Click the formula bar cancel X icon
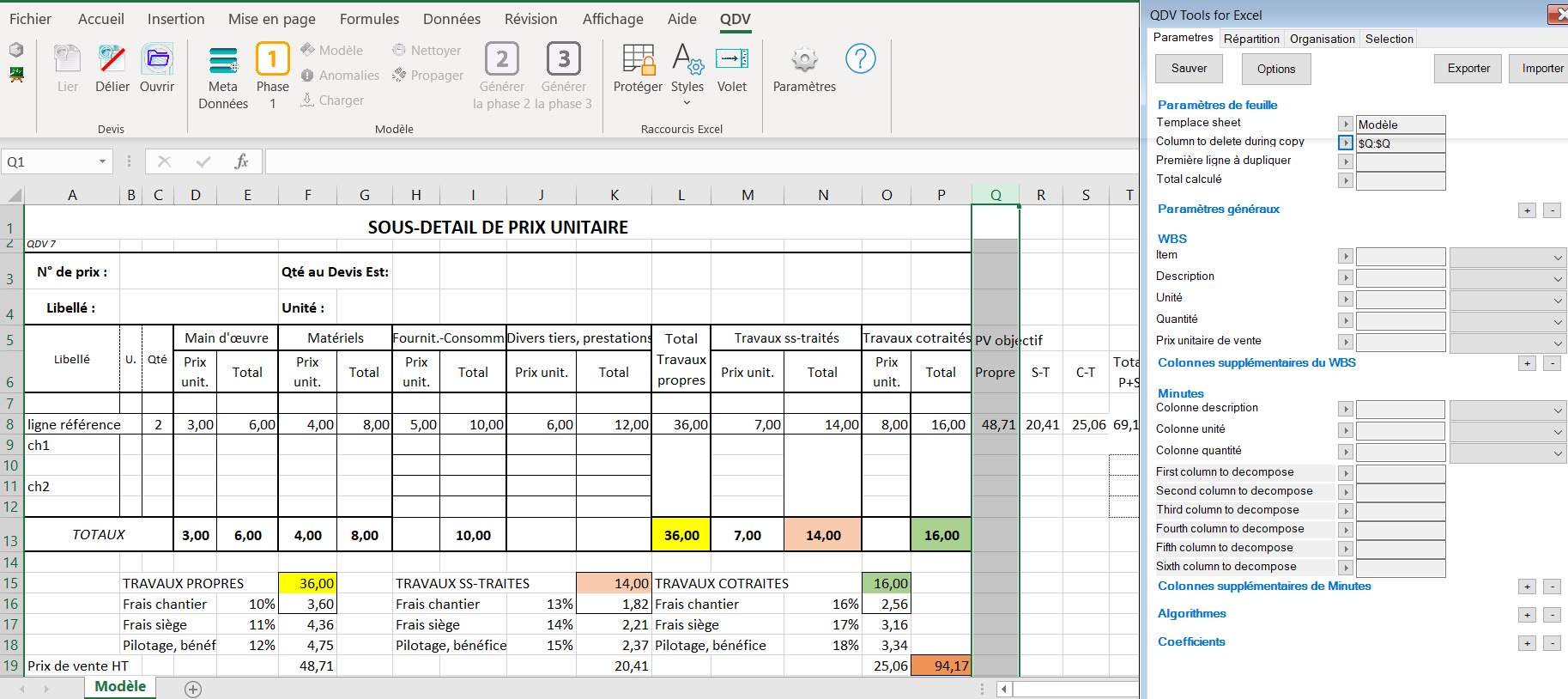The width and height of the screenshot is (1568, 699). point(164,161)
